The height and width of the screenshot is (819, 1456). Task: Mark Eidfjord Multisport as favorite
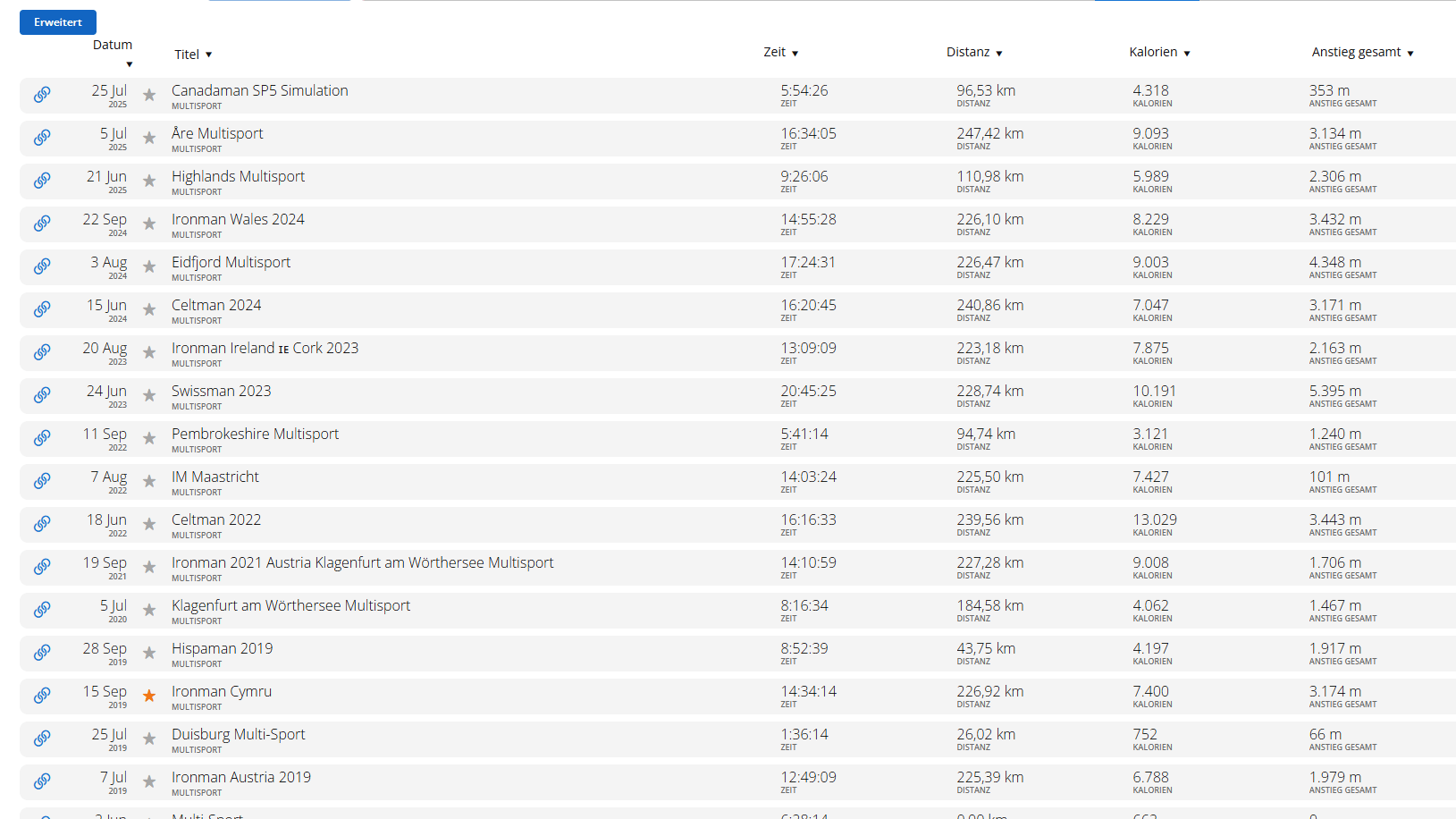pyautogui.click(x=149, y=266)
